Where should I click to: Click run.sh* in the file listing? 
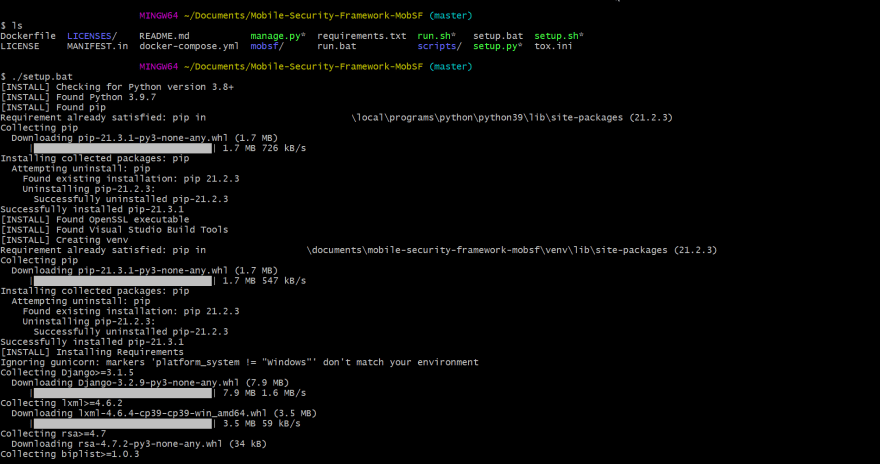(436, 36)
